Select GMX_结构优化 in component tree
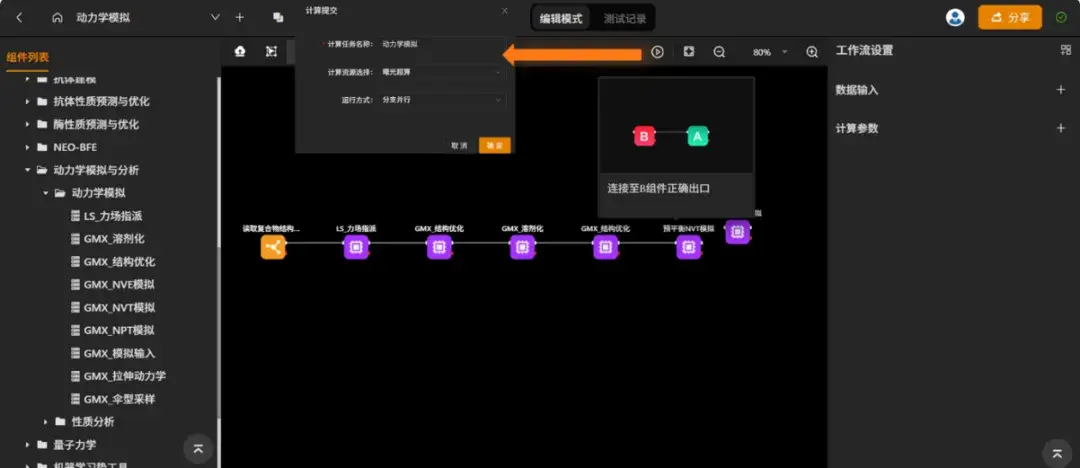The width and height of the screenshot is (1080, 468). (x=119, y=262)
